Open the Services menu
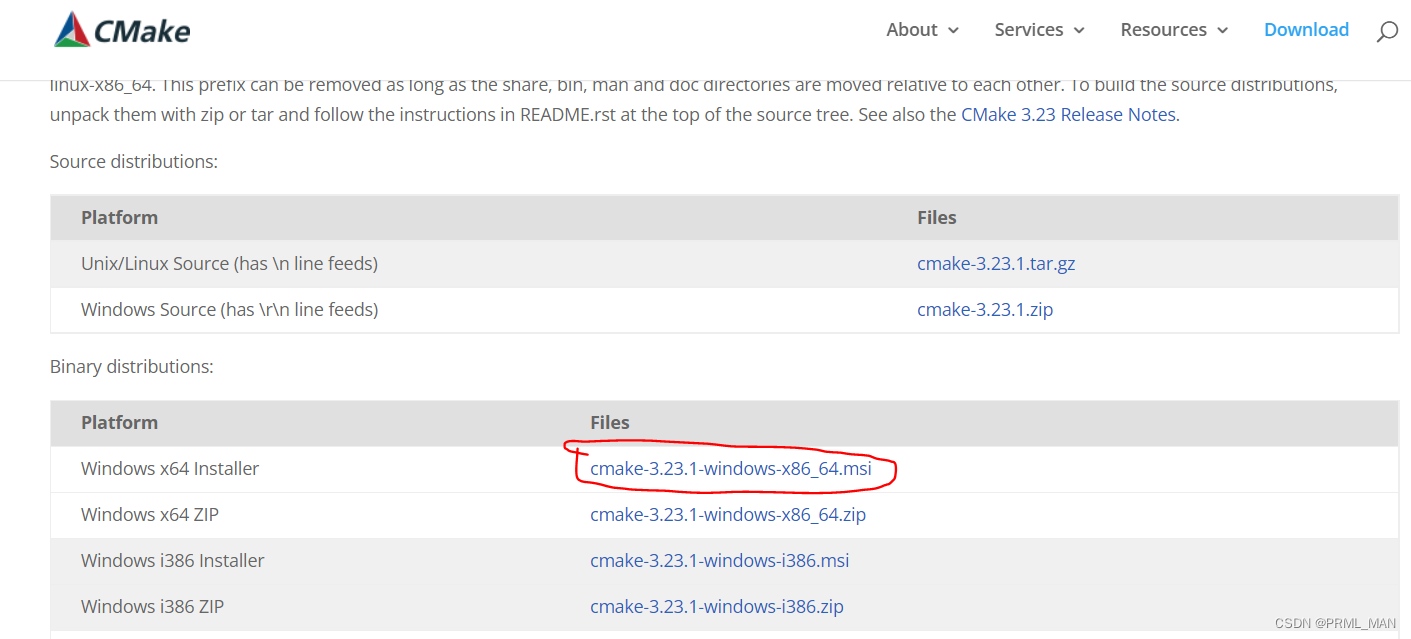Image resolution: width=1411 pixels, height=639 pixels. coord(1029,30)
